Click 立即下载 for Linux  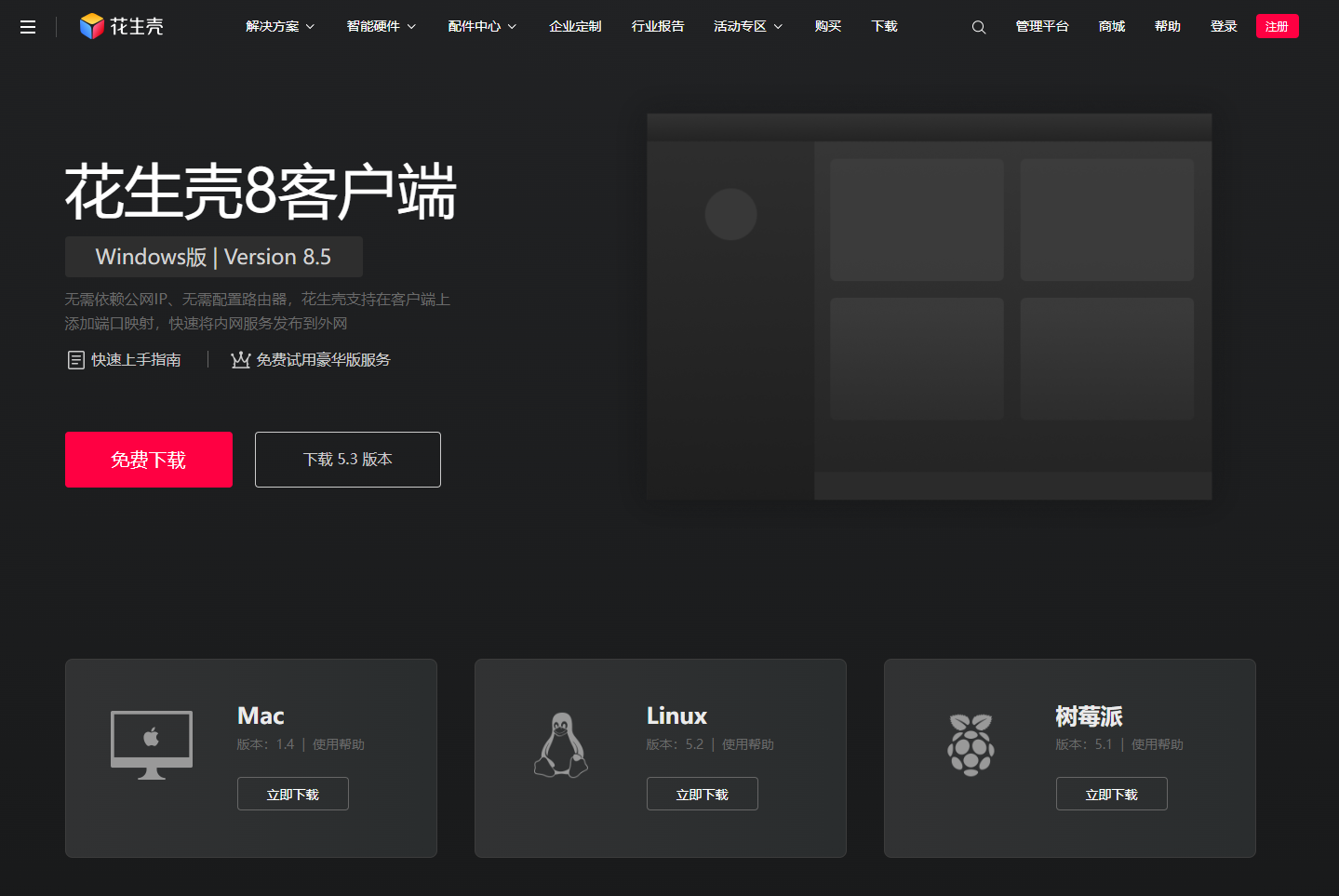coord(703,794)
